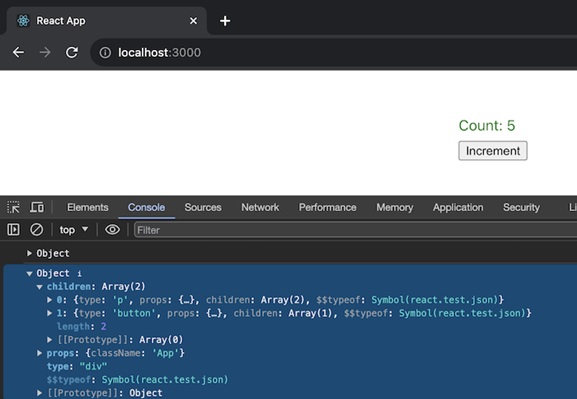Activate the inspect element picker icon
The height and width of the screenshot is (399, 577).
14,208
